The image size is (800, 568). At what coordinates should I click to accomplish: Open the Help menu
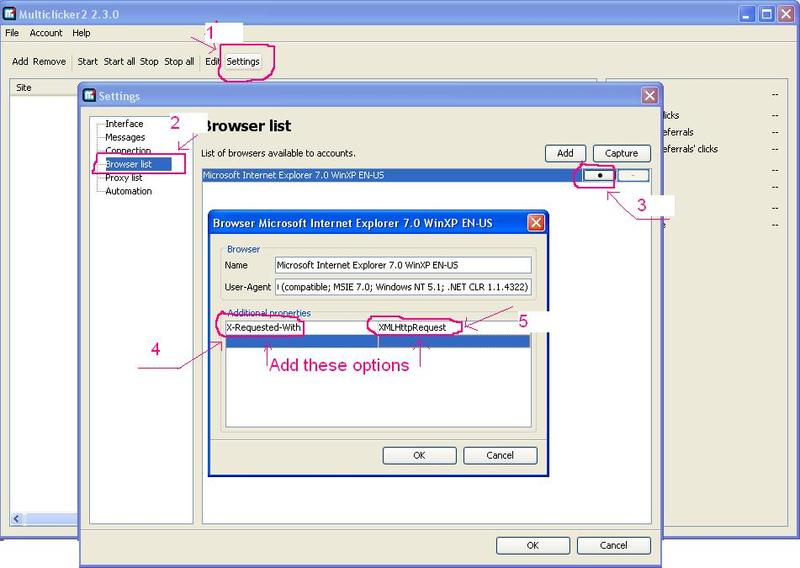(81, 33)
